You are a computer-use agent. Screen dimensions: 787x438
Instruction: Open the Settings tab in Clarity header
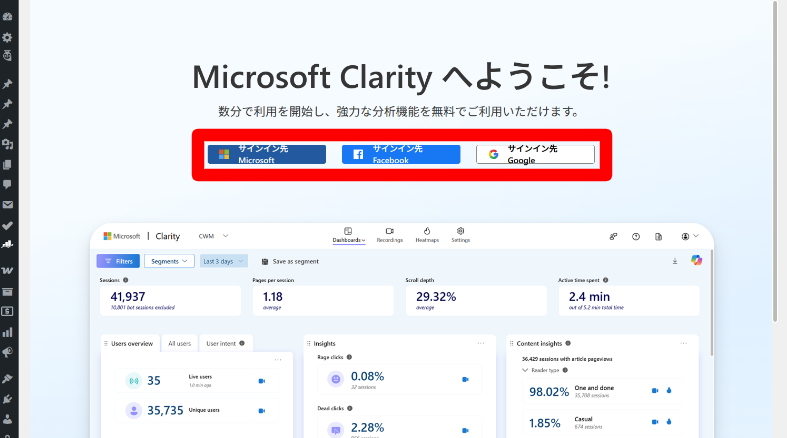click(x=460, y=235)
